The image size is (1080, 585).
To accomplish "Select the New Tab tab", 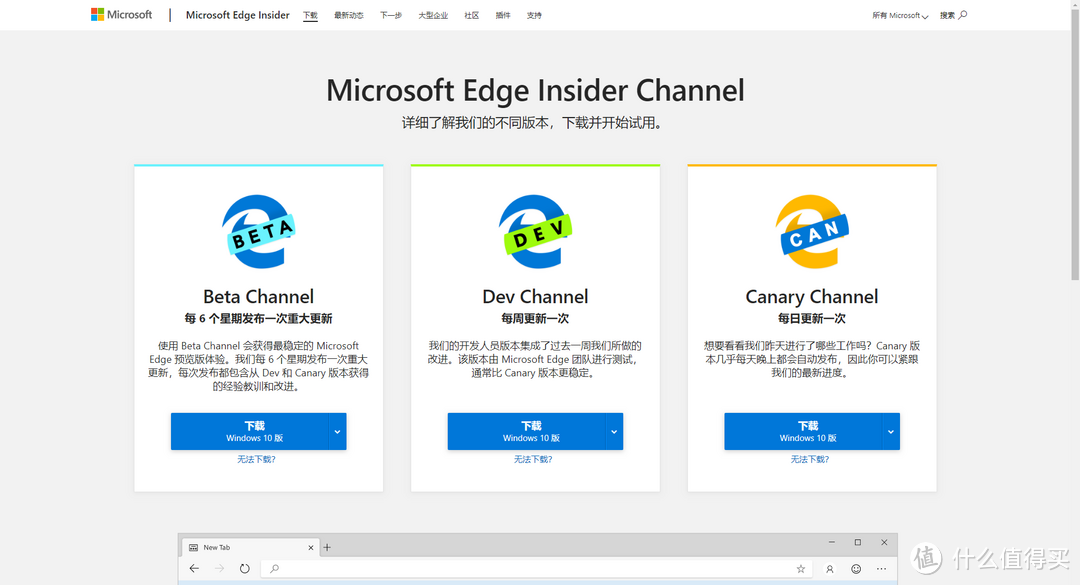I will coord(251,547).
